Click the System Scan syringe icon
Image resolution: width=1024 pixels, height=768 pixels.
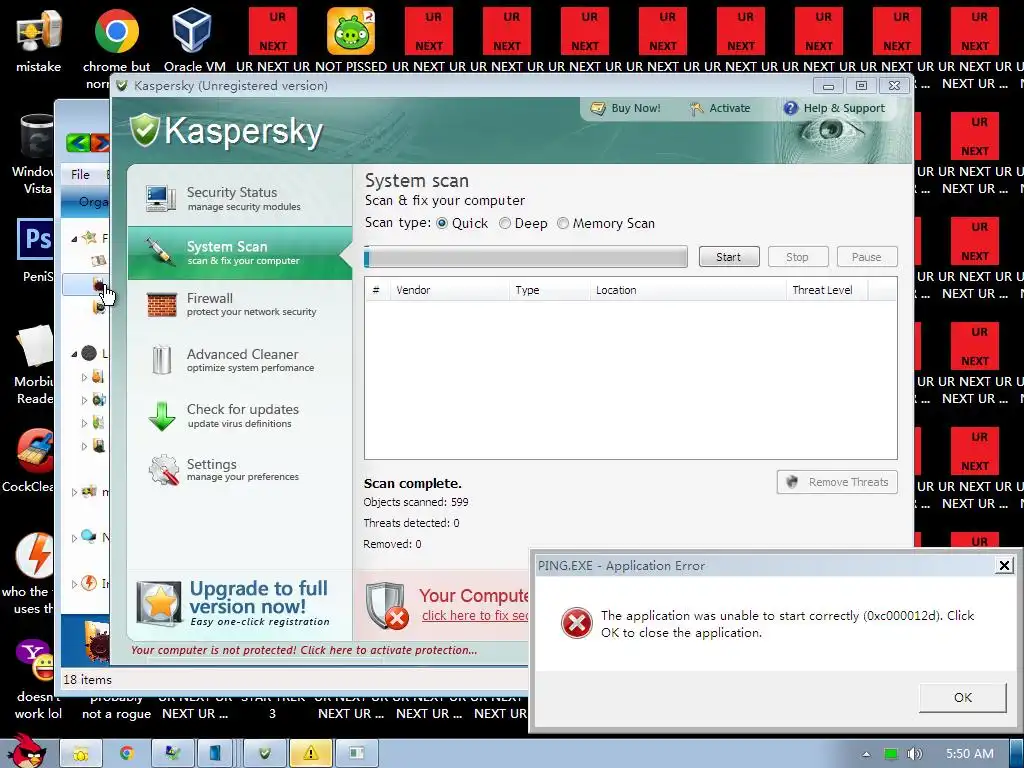coord(160,252)
